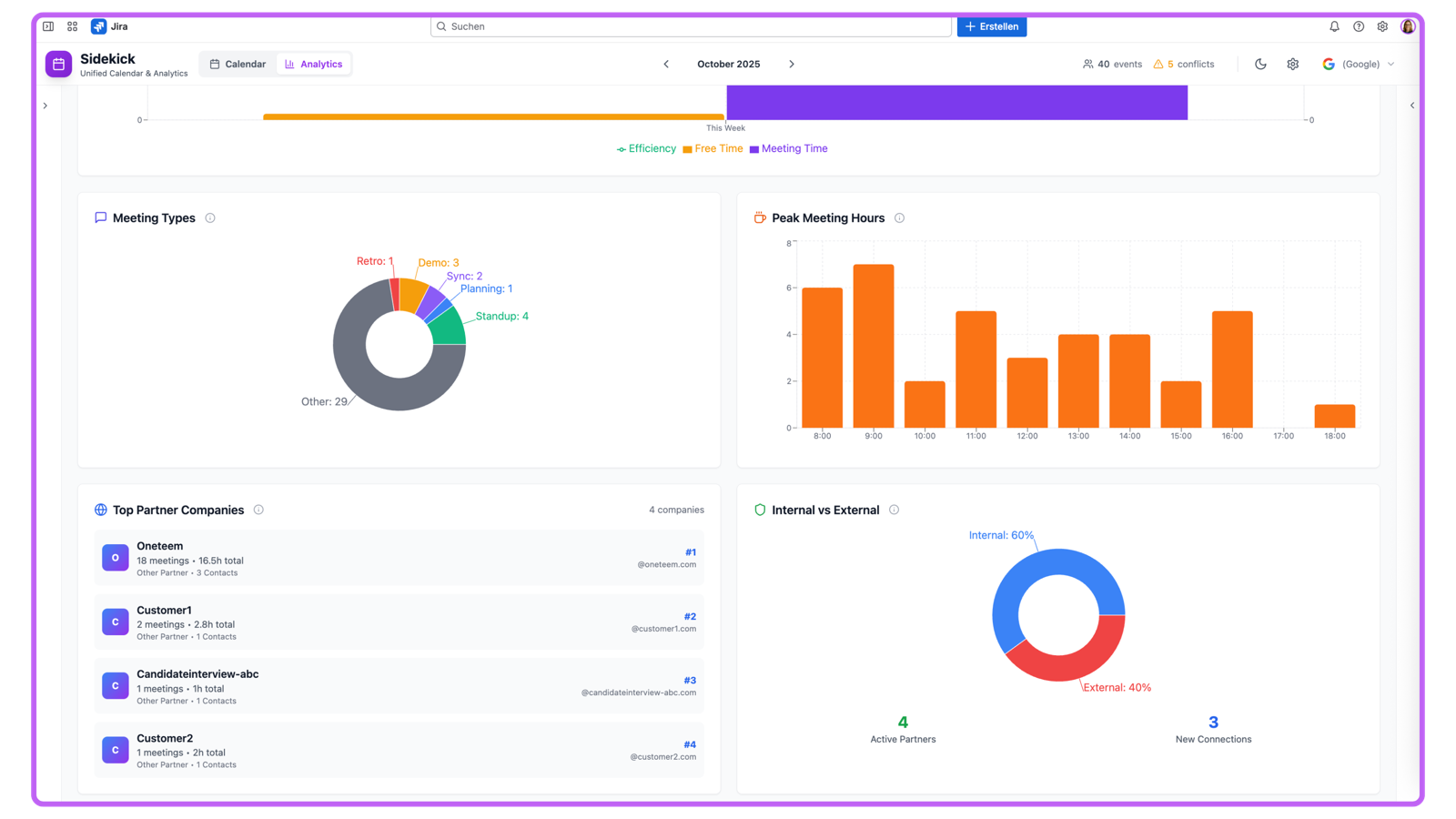Open the Google account dropdown

point(1358,64)
